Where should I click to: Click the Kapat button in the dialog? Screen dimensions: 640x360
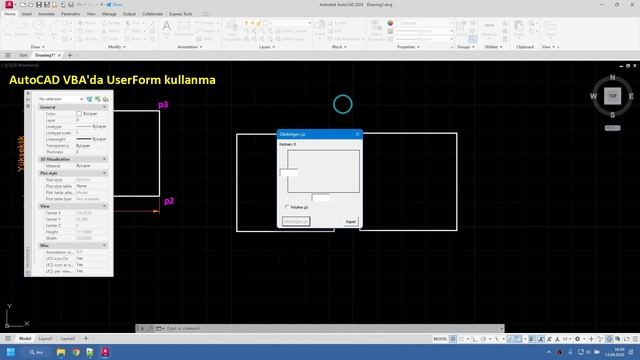click(351, 221)
